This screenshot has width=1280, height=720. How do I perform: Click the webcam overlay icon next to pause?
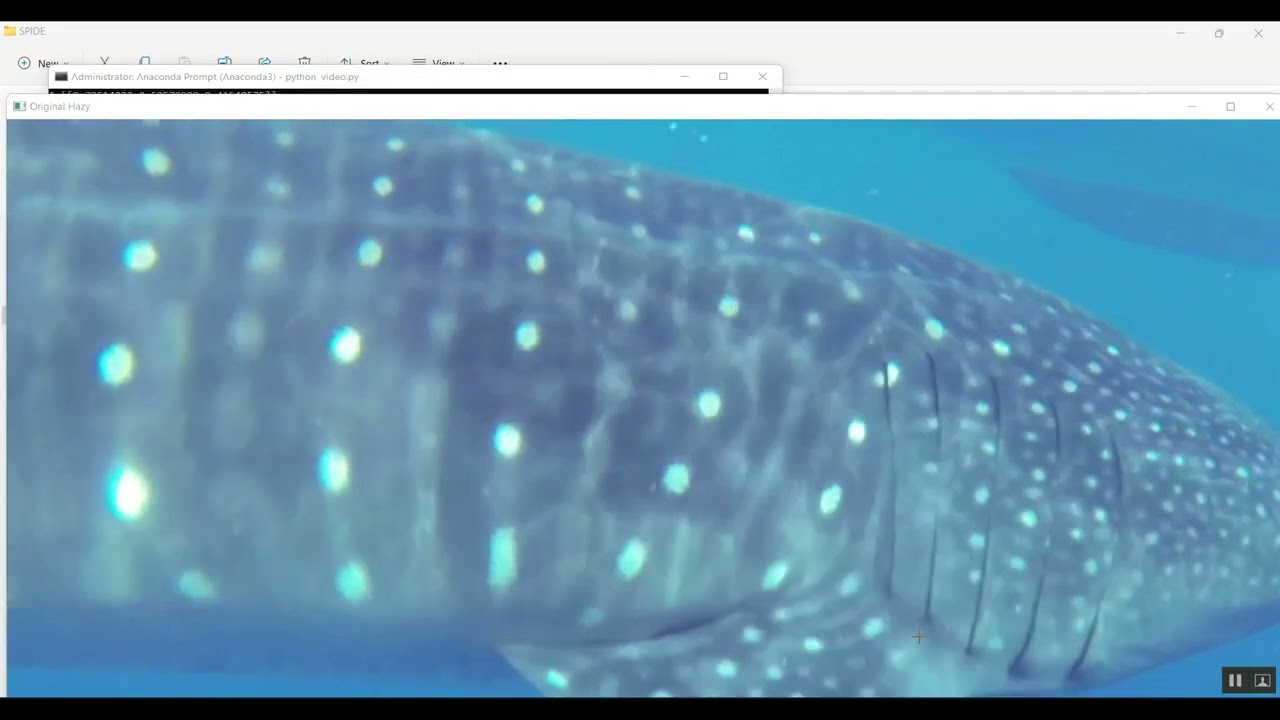click(x=1262, y=681)
